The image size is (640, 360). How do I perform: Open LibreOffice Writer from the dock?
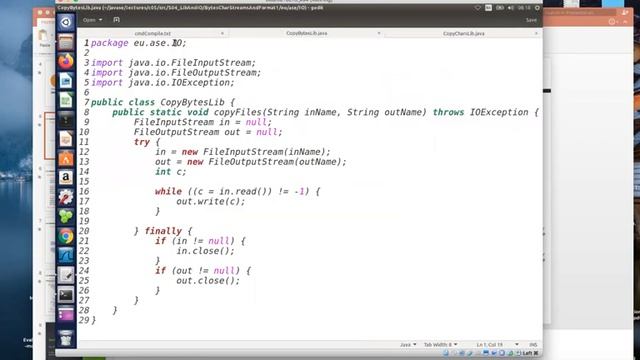pyautogui.click(x=66, y=81)
